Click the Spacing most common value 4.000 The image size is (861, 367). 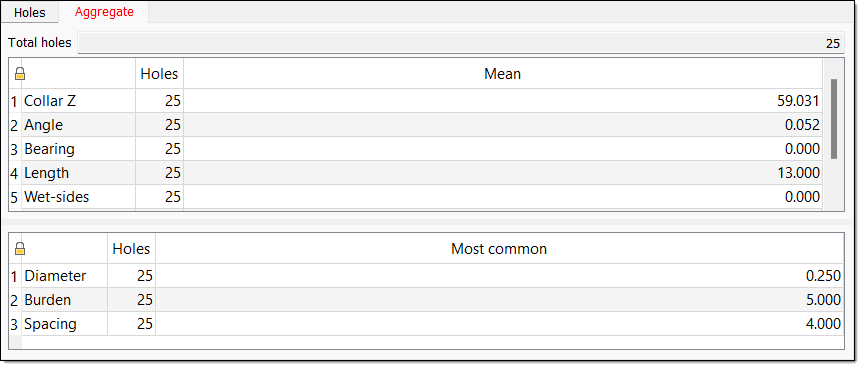point(823,324)
